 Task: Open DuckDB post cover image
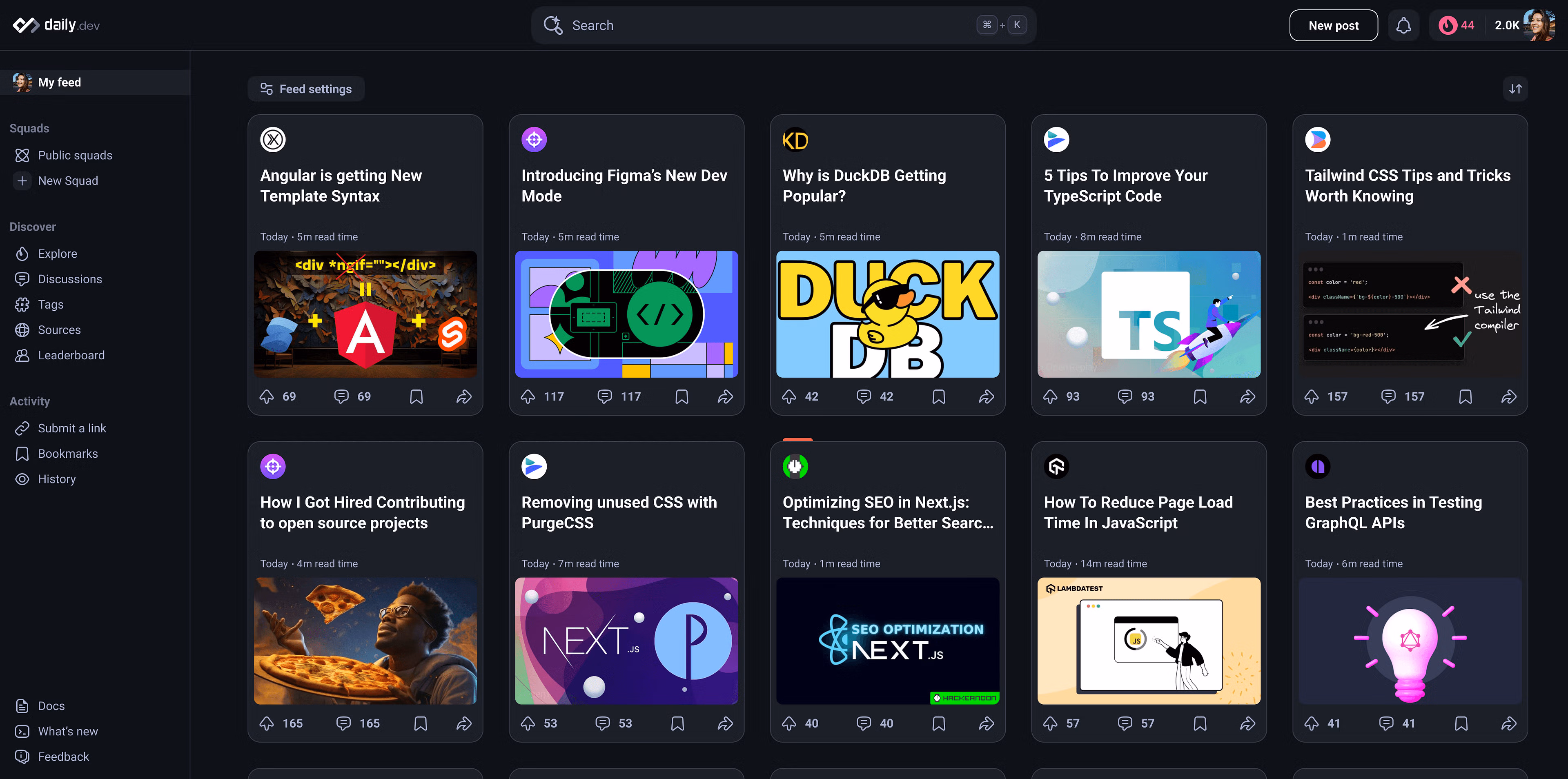click(x=887, y=314)
